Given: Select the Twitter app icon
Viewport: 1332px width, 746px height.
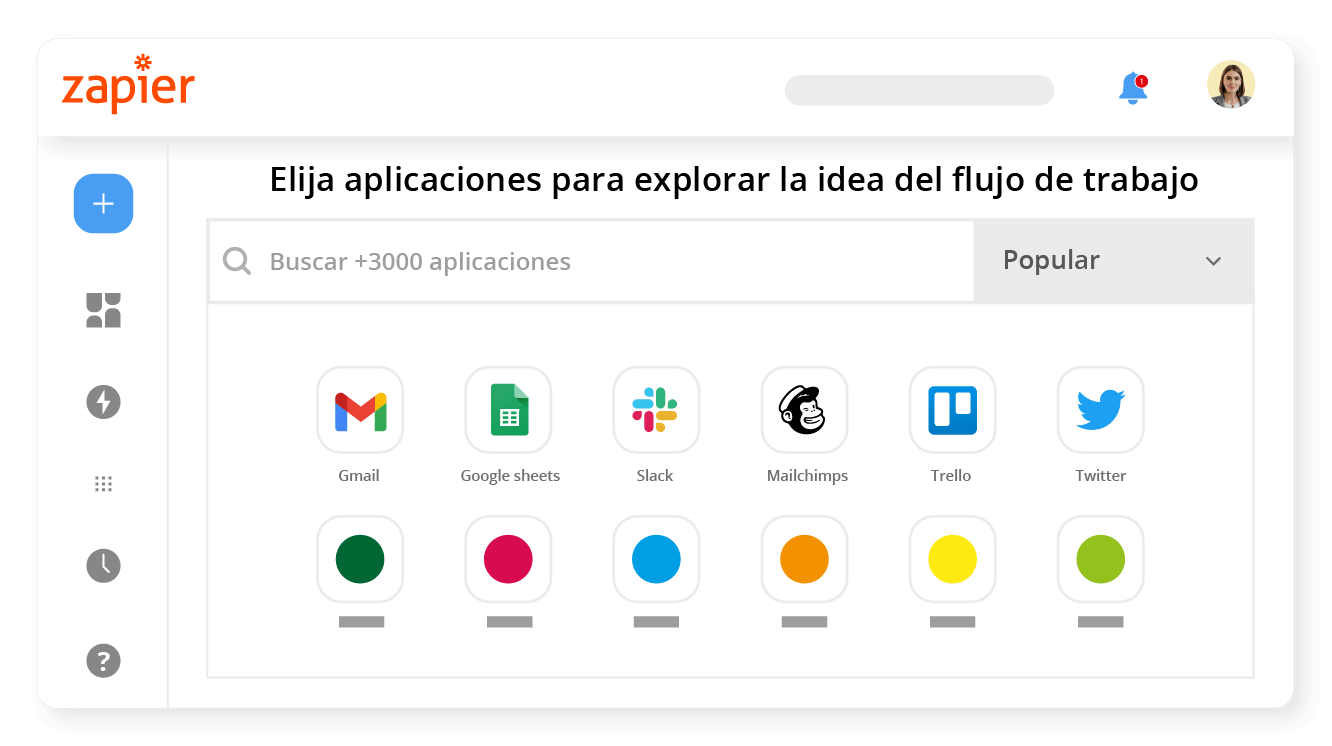Looking at the screenshot, I should click(x=1100, y=410).
